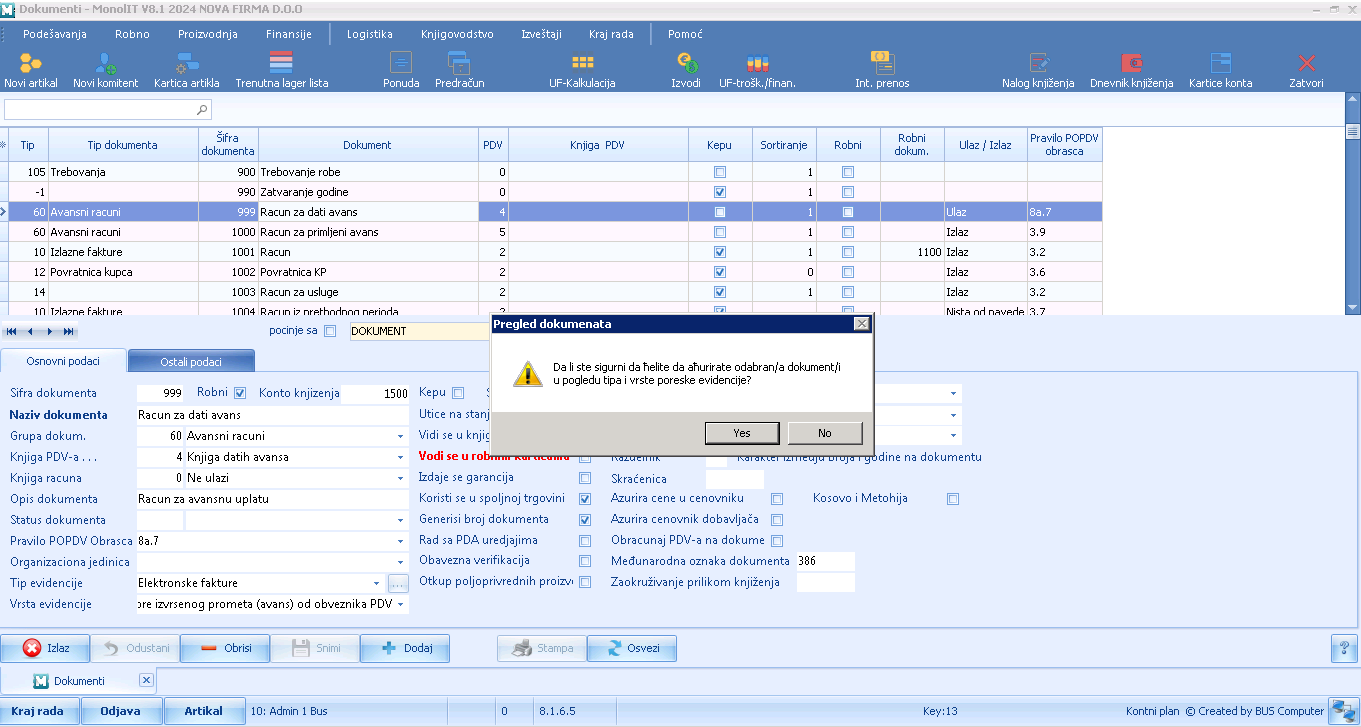Open the Novi artikal toolbar icon
This screenshot has height=727, width=1361.
pos(31,64)
